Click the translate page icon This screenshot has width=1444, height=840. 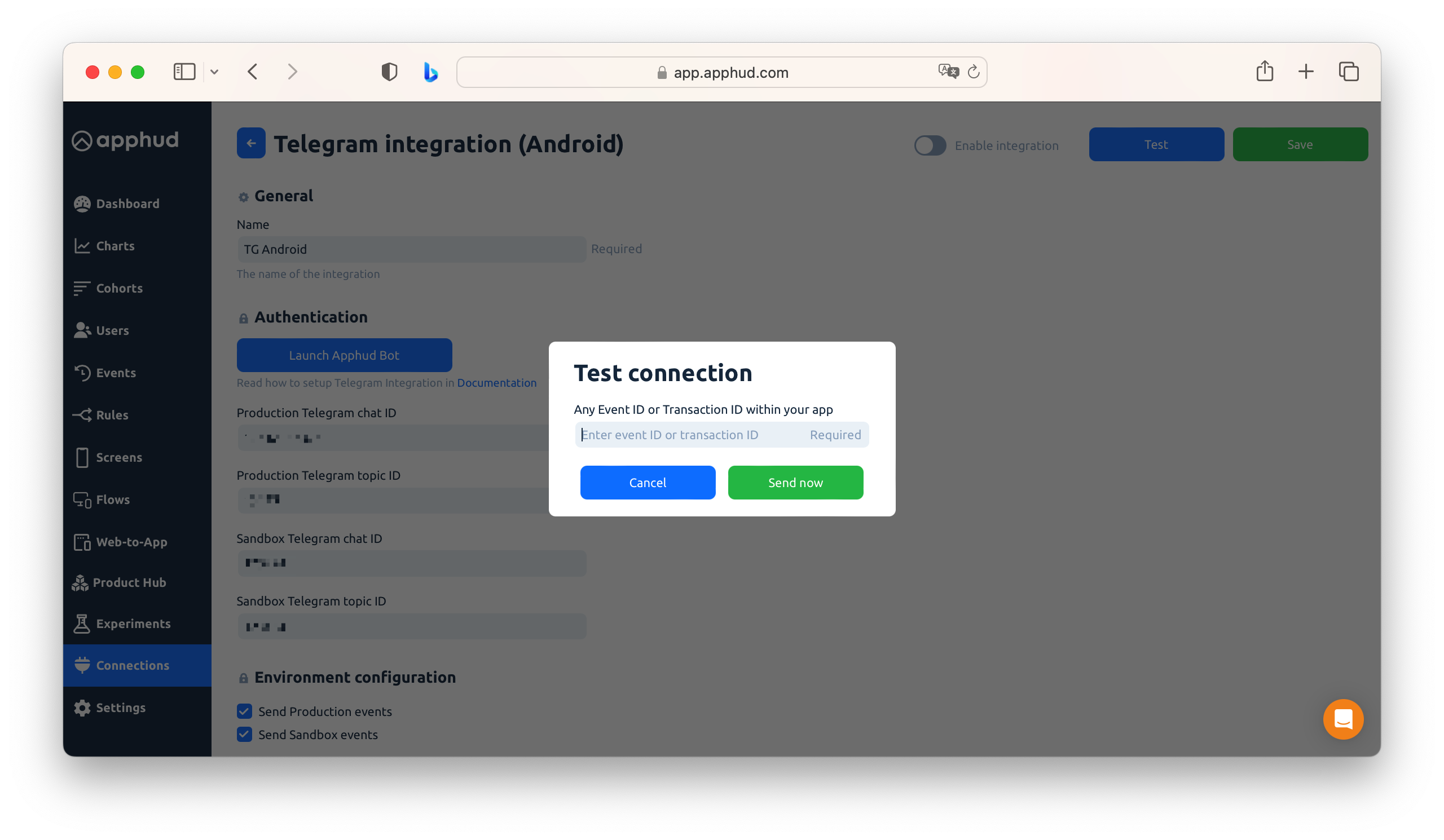(948, 71)
